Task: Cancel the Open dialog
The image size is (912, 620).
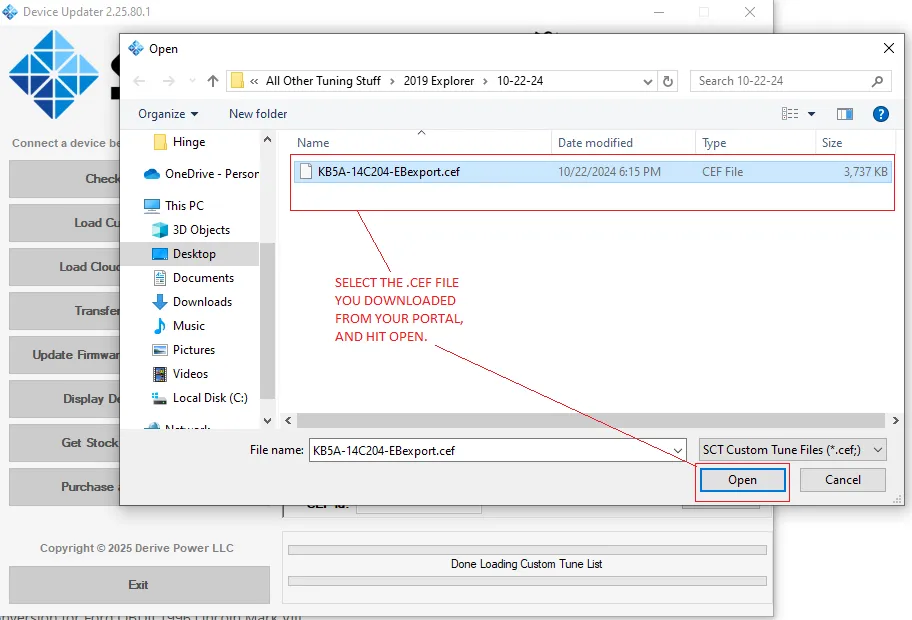Action: click(x=843, y=480)
